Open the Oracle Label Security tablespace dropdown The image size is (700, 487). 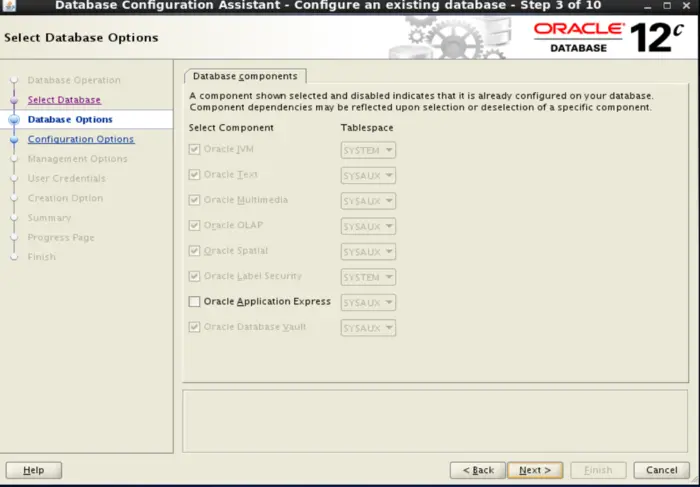tap(368, 278)
